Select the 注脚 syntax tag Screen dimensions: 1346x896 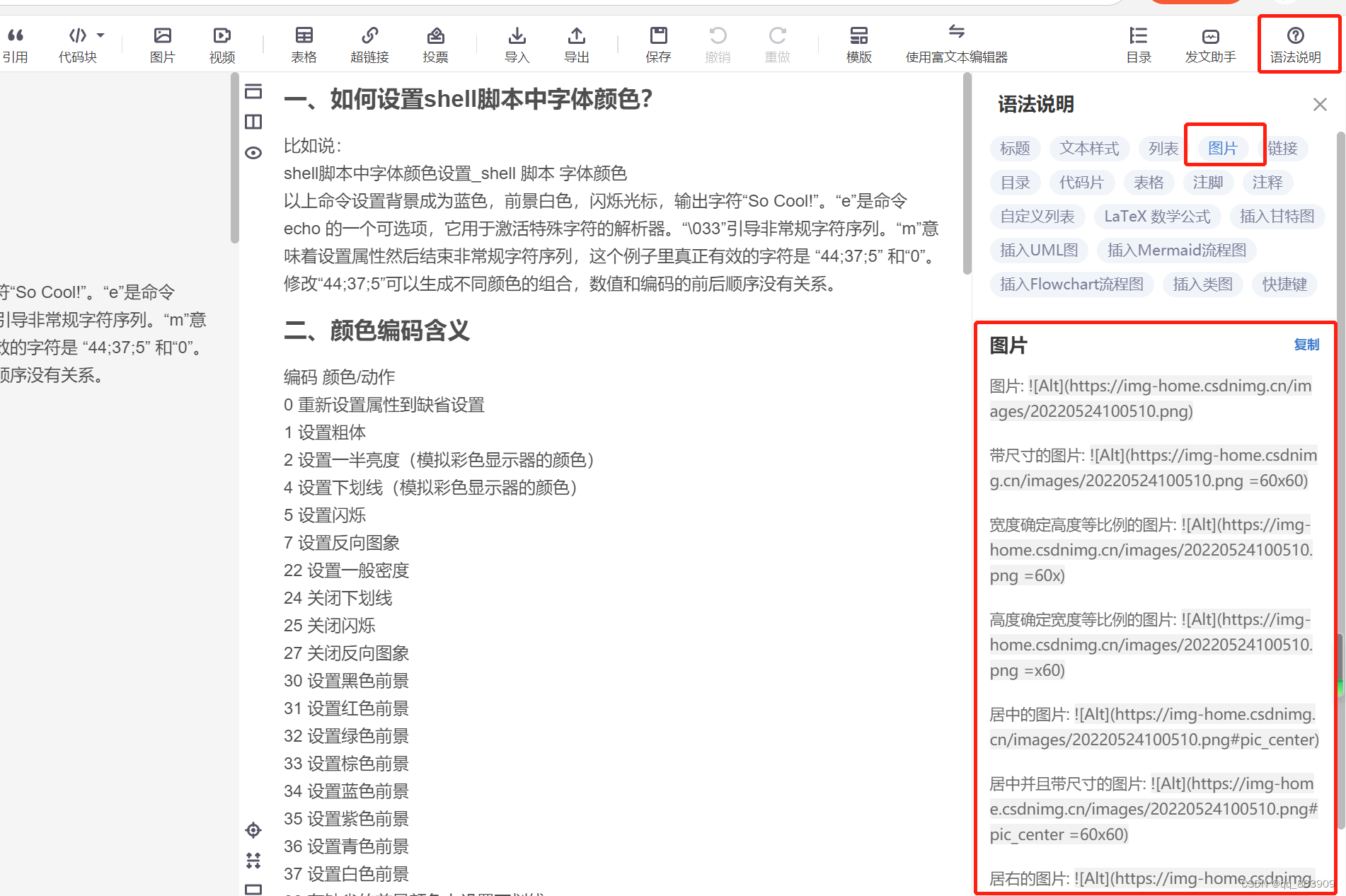click(x=1208, y=183)
